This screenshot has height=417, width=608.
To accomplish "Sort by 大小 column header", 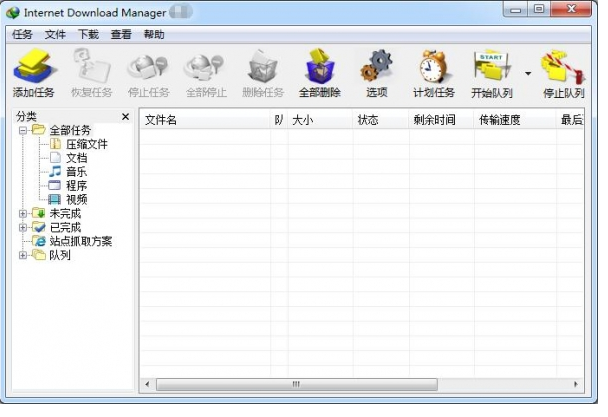I will point(320,120).
